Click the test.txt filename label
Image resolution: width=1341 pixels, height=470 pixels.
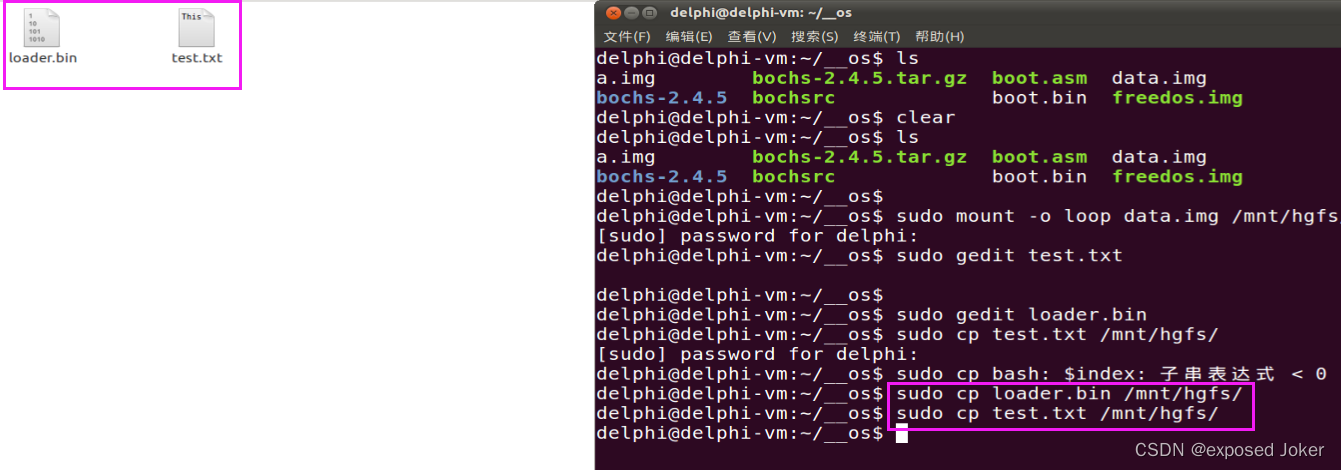[197, 57]
